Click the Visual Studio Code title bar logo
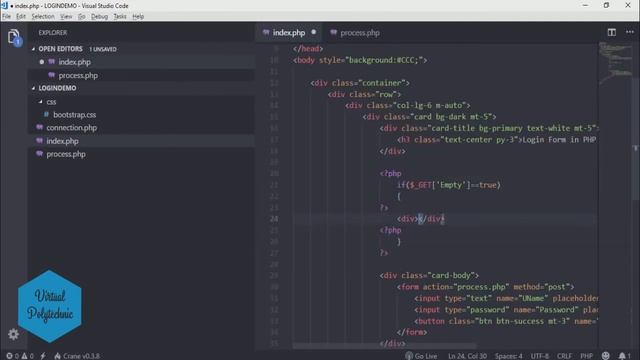 [x=4, y=5]
